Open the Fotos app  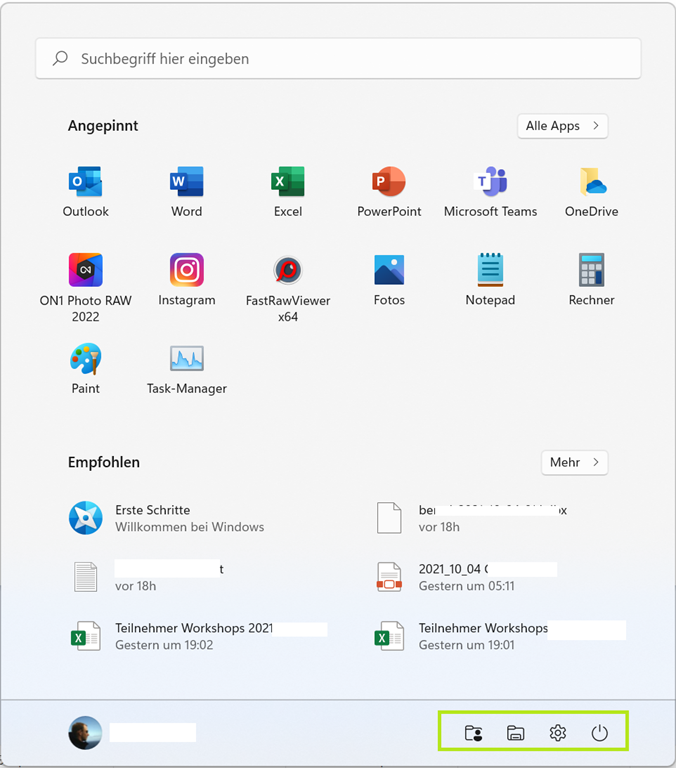(x=389, y=272)
